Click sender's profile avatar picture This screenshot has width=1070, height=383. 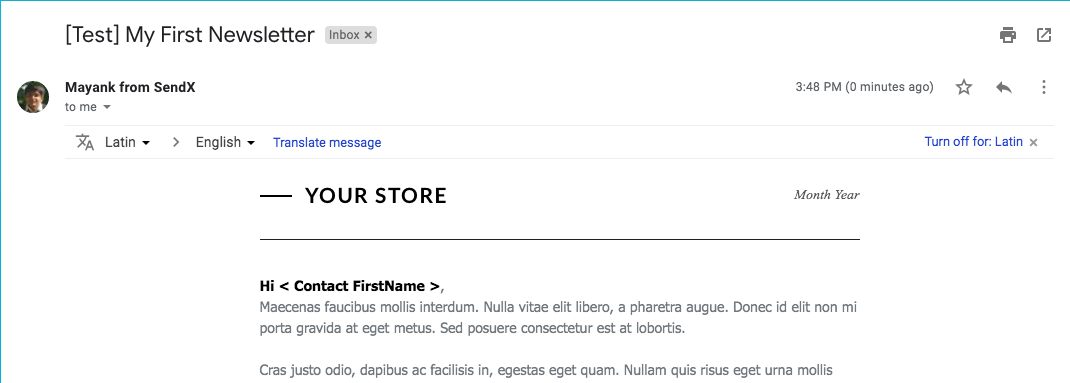pyautogui.click(x=33, y=97)
